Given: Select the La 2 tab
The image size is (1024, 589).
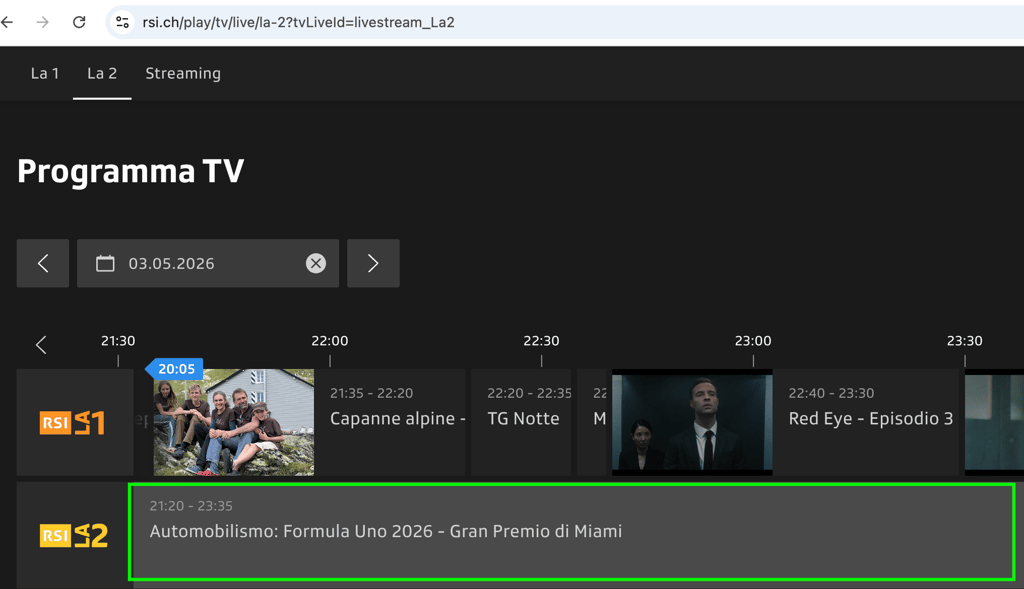Looking at the screenshot, I should 102,74.
